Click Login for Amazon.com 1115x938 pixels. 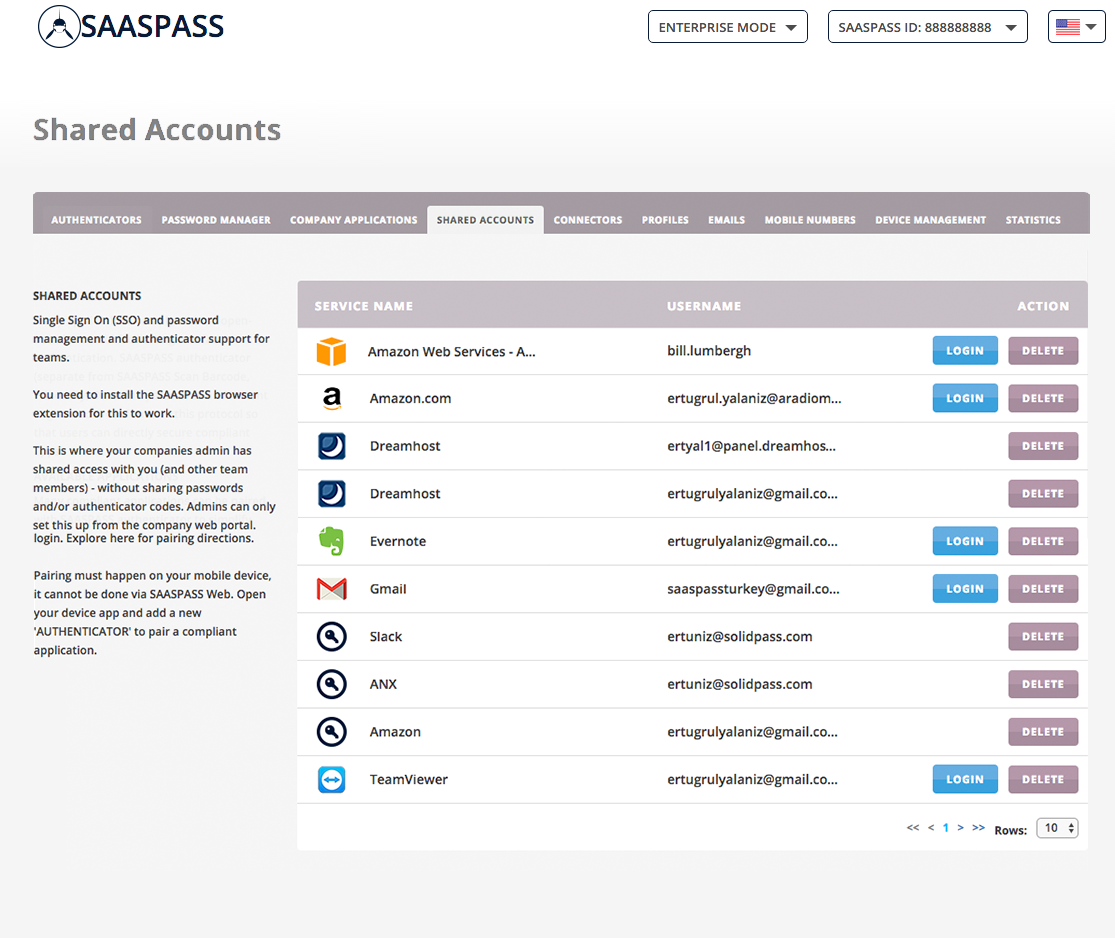pyautogui.click(x=965, y=398)
